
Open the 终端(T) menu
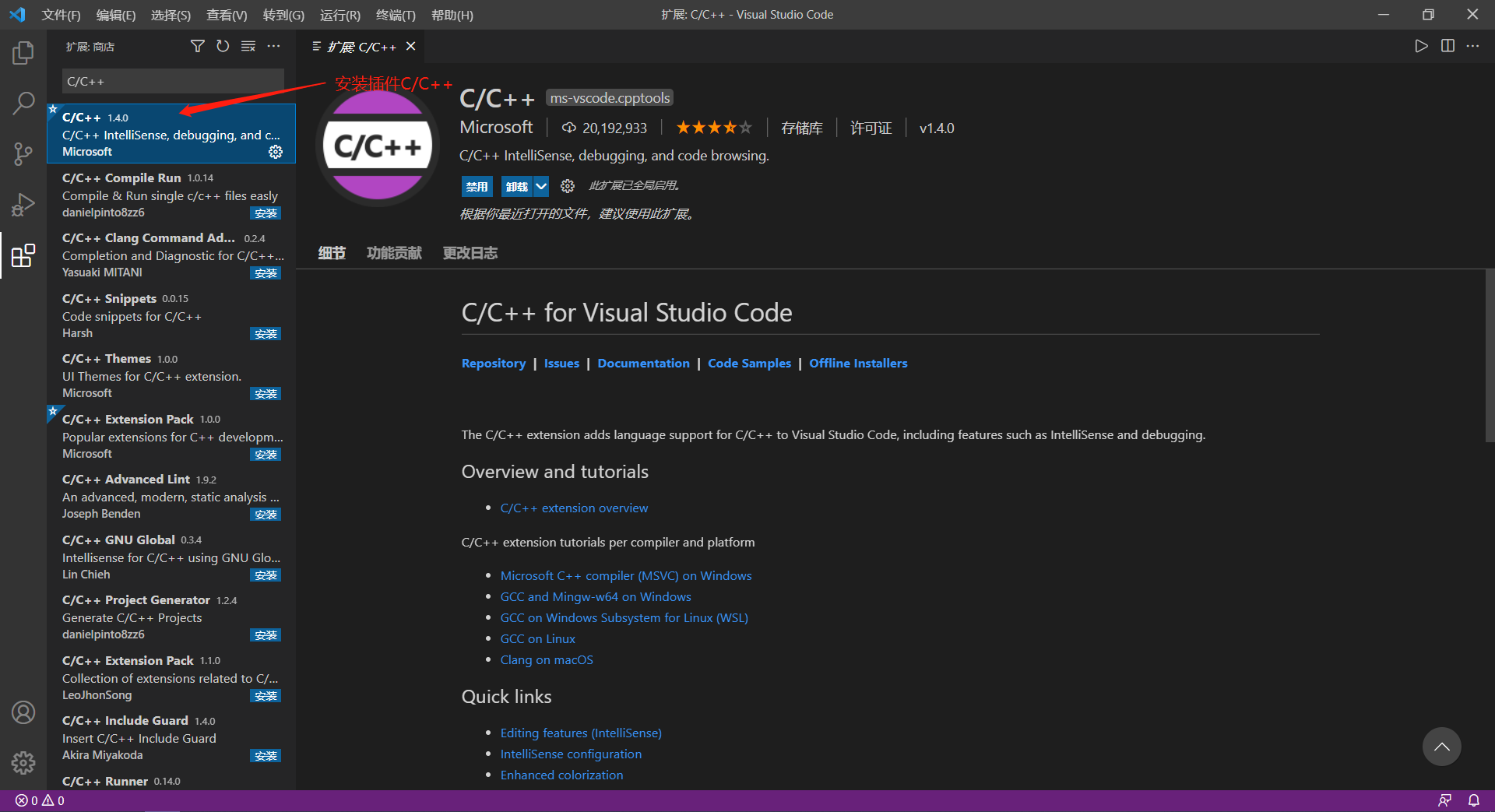[396, 15]
